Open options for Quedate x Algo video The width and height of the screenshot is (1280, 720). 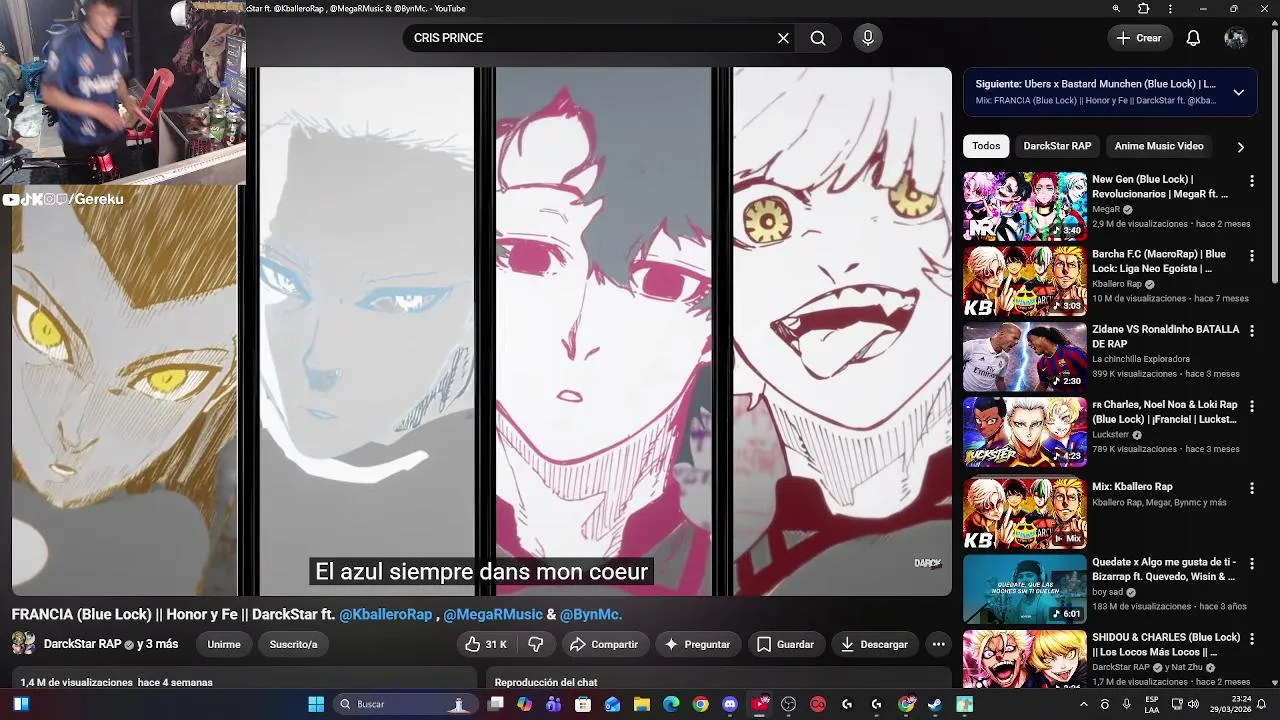point(1251,564)
